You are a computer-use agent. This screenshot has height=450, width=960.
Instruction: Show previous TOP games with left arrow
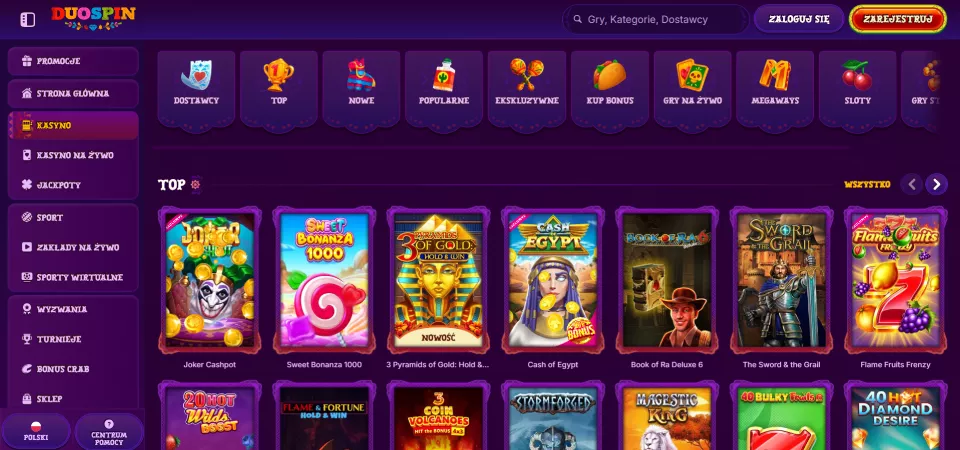coord(911,184)
